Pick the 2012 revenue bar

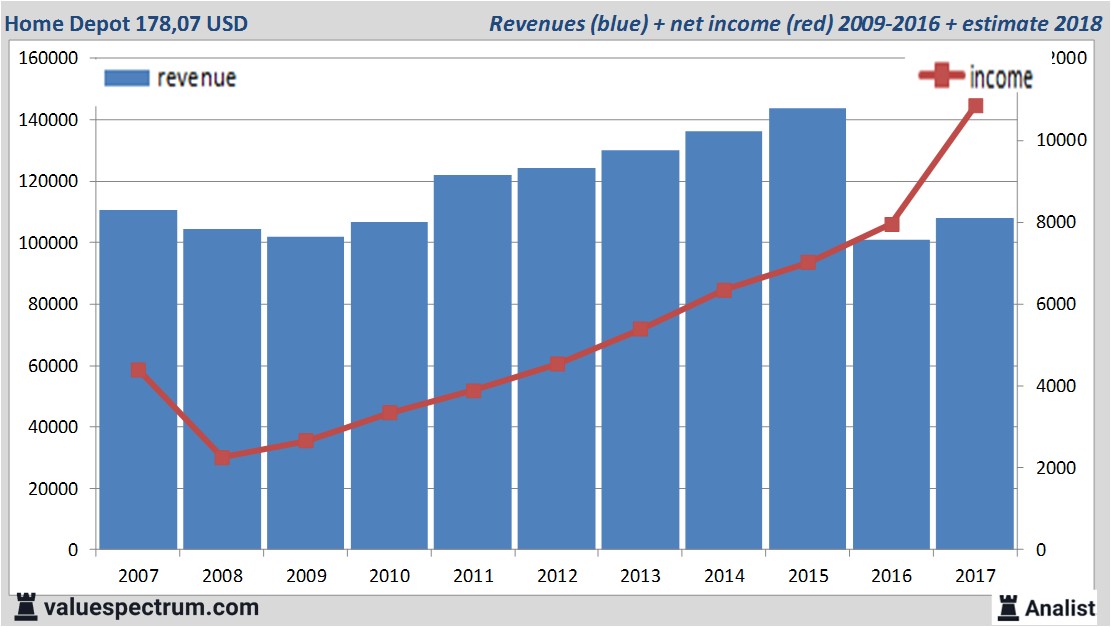[556, 358]
